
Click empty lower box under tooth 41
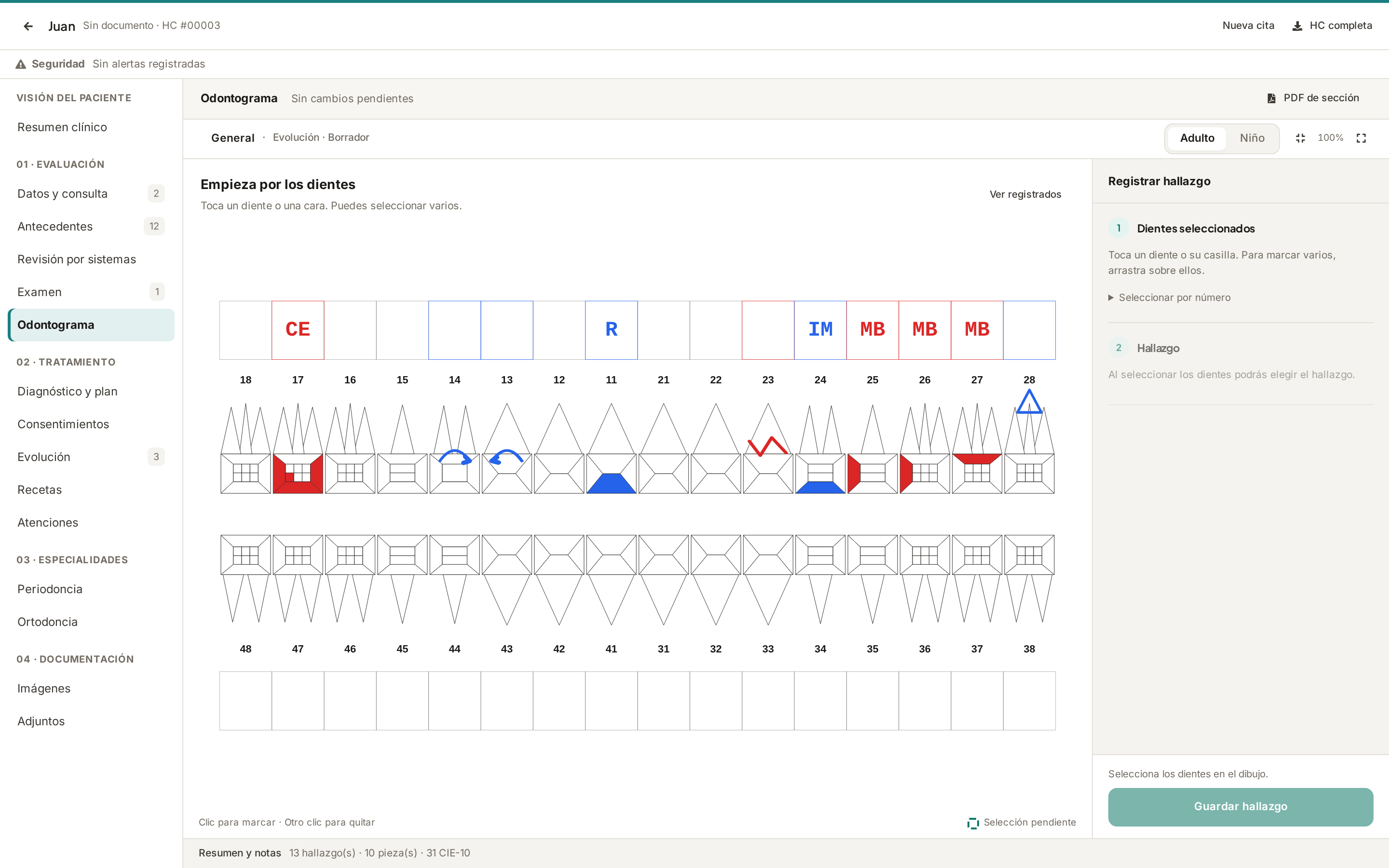tap(611, 701)
